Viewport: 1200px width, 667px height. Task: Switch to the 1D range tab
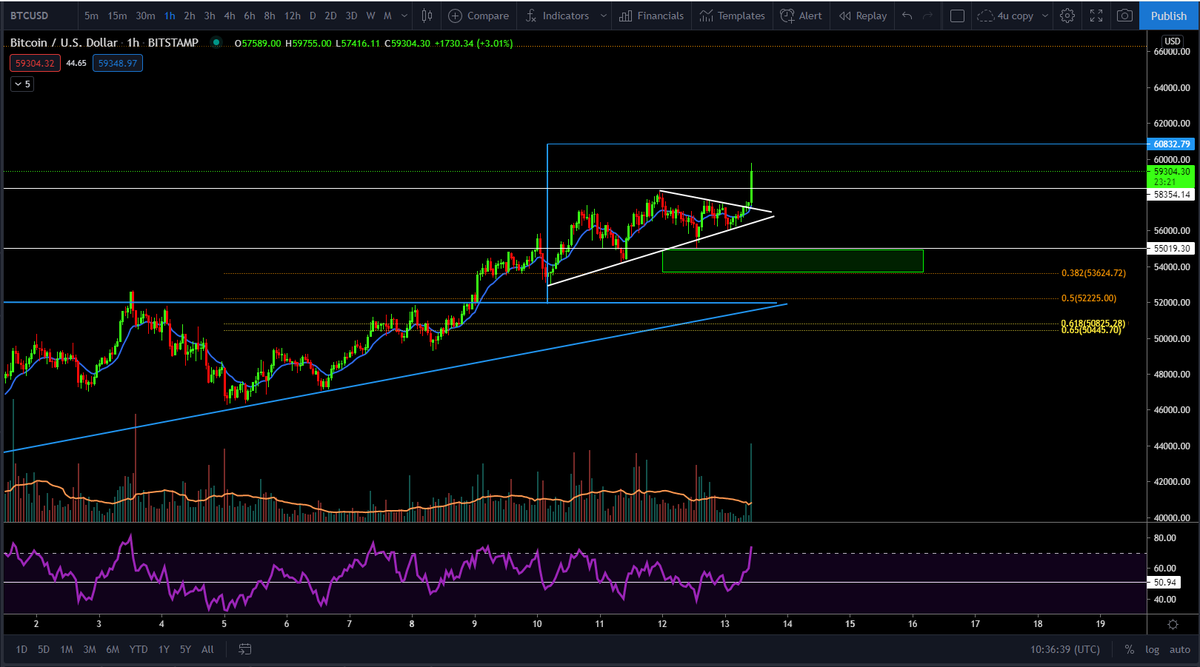[x=21, y=649]
